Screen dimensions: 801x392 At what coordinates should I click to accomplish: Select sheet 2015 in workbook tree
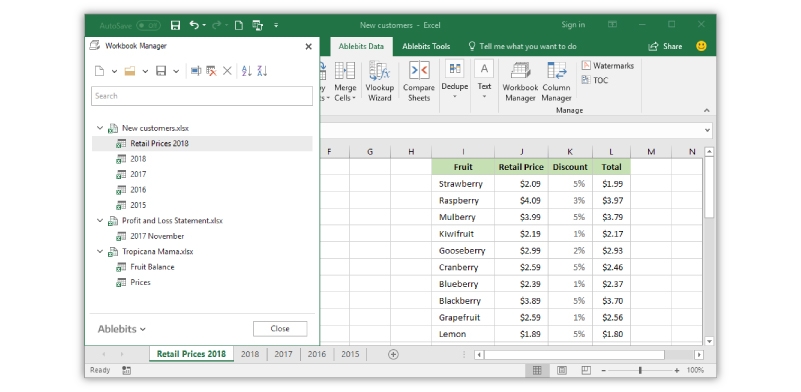[x=138, y=205]
